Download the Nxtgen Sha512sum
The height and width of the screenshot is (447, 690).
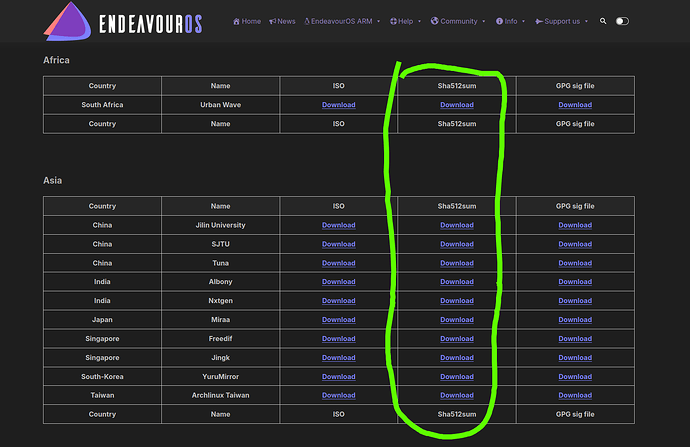tap(457, 300)
